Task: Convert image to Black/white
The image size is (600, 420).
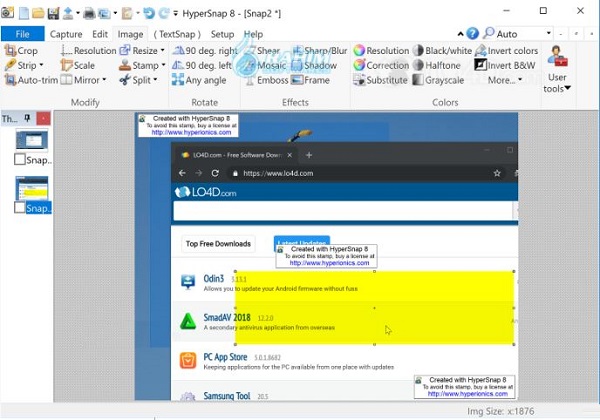Action: (442, 50)
